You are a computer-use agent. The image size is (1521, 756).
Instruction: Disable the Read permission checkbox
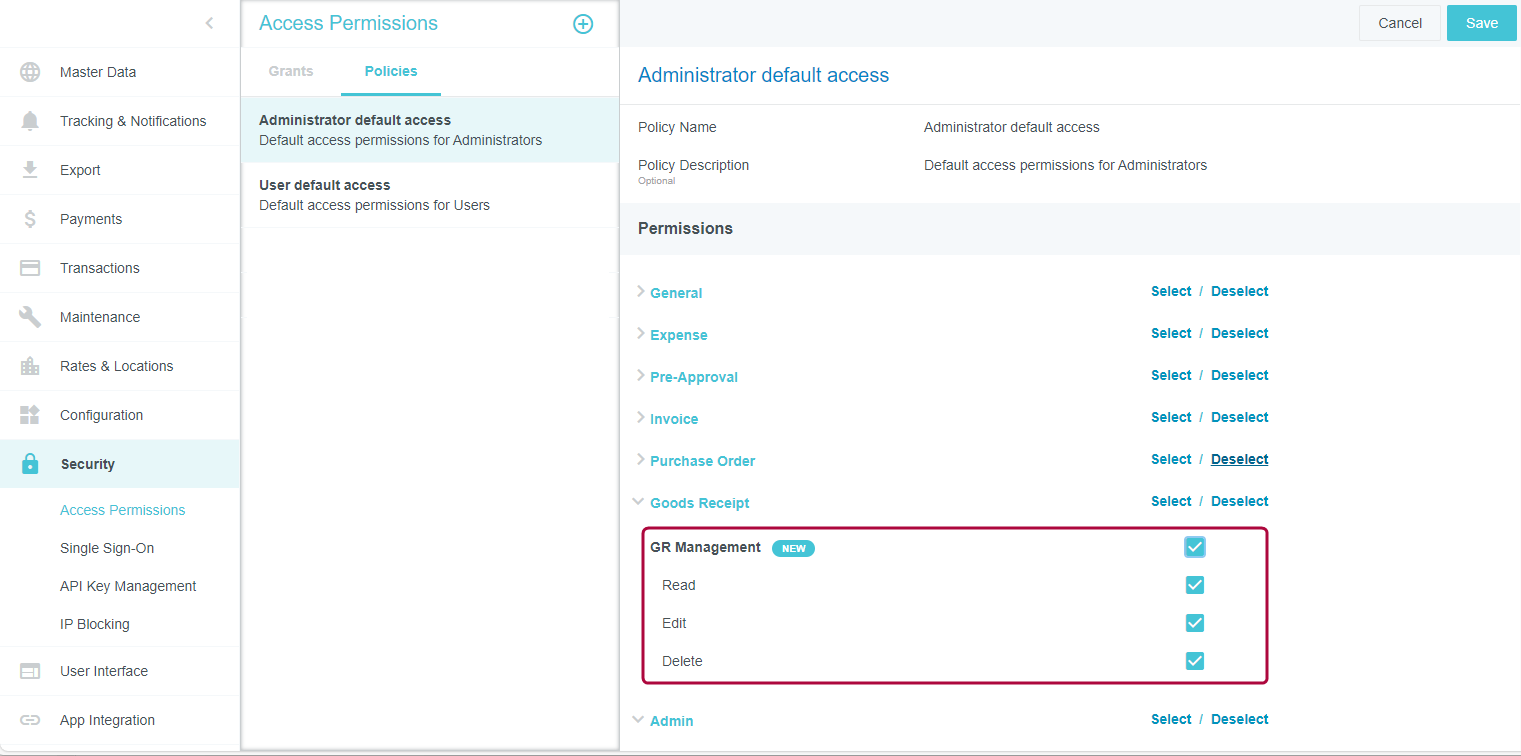[1194, 585]
